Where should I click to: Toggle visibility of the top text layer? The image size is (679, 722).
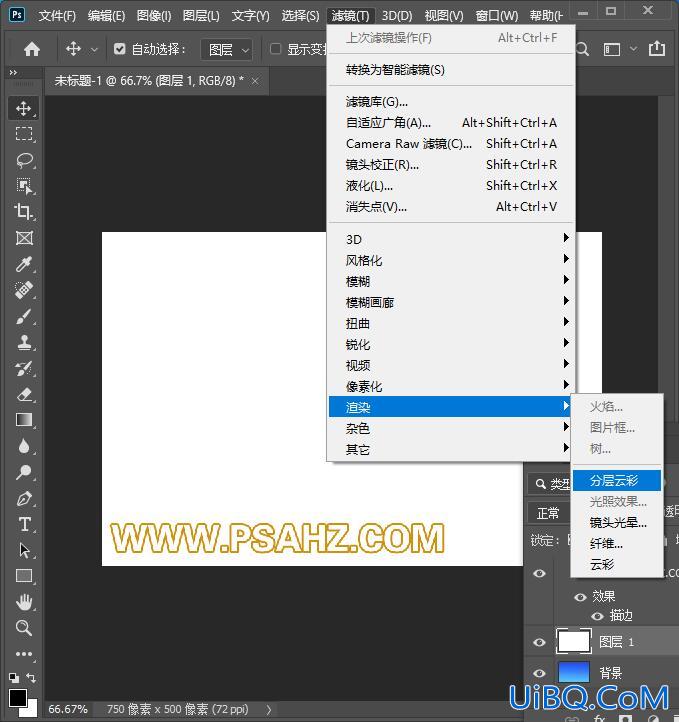pos(540,573)
